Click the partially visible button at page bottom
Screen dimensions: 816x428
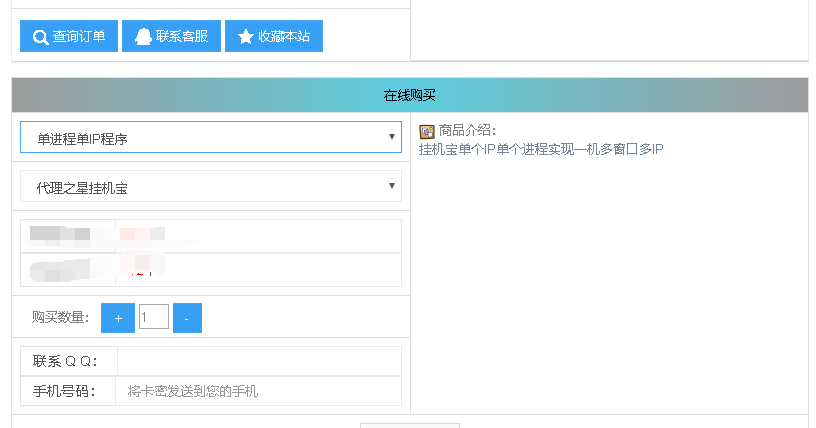click(x=409, y=424)
